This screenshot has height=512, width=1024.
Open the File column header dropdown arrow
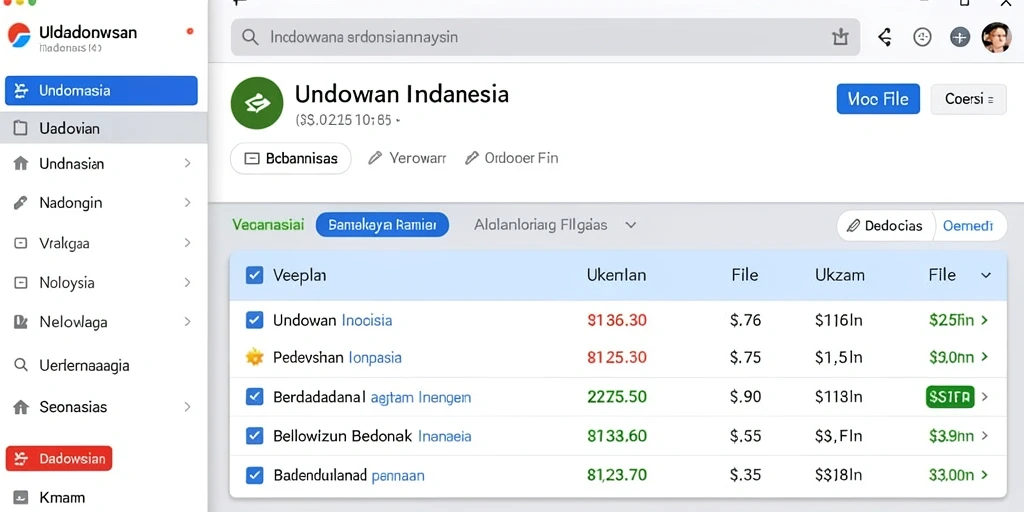coord(985,276)
